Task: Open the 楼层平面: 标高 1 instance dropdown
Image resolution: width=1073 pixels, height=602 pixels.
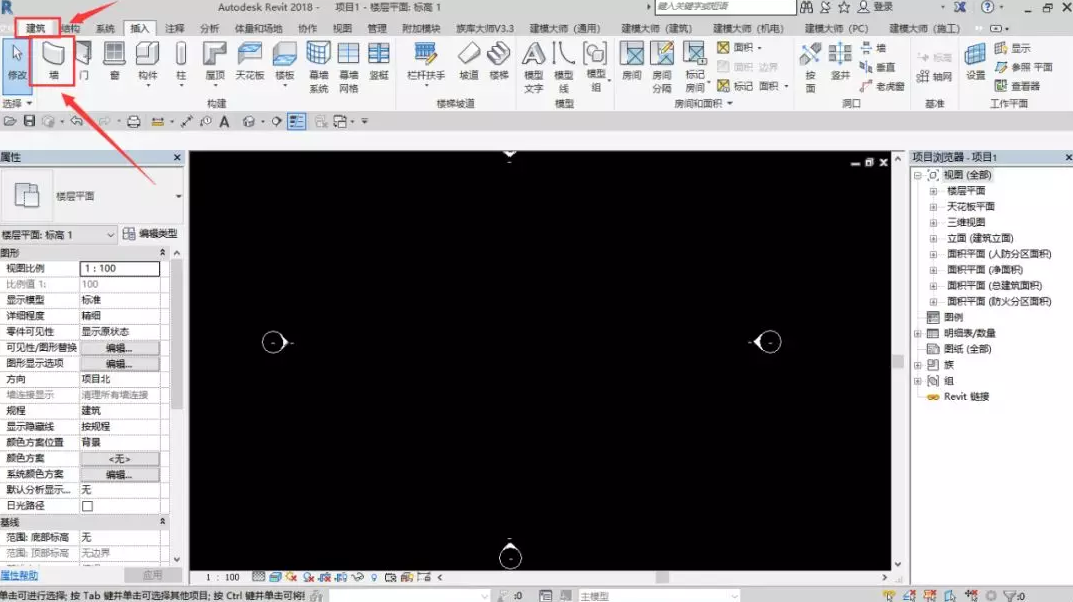Action: (x=59, y=235)
